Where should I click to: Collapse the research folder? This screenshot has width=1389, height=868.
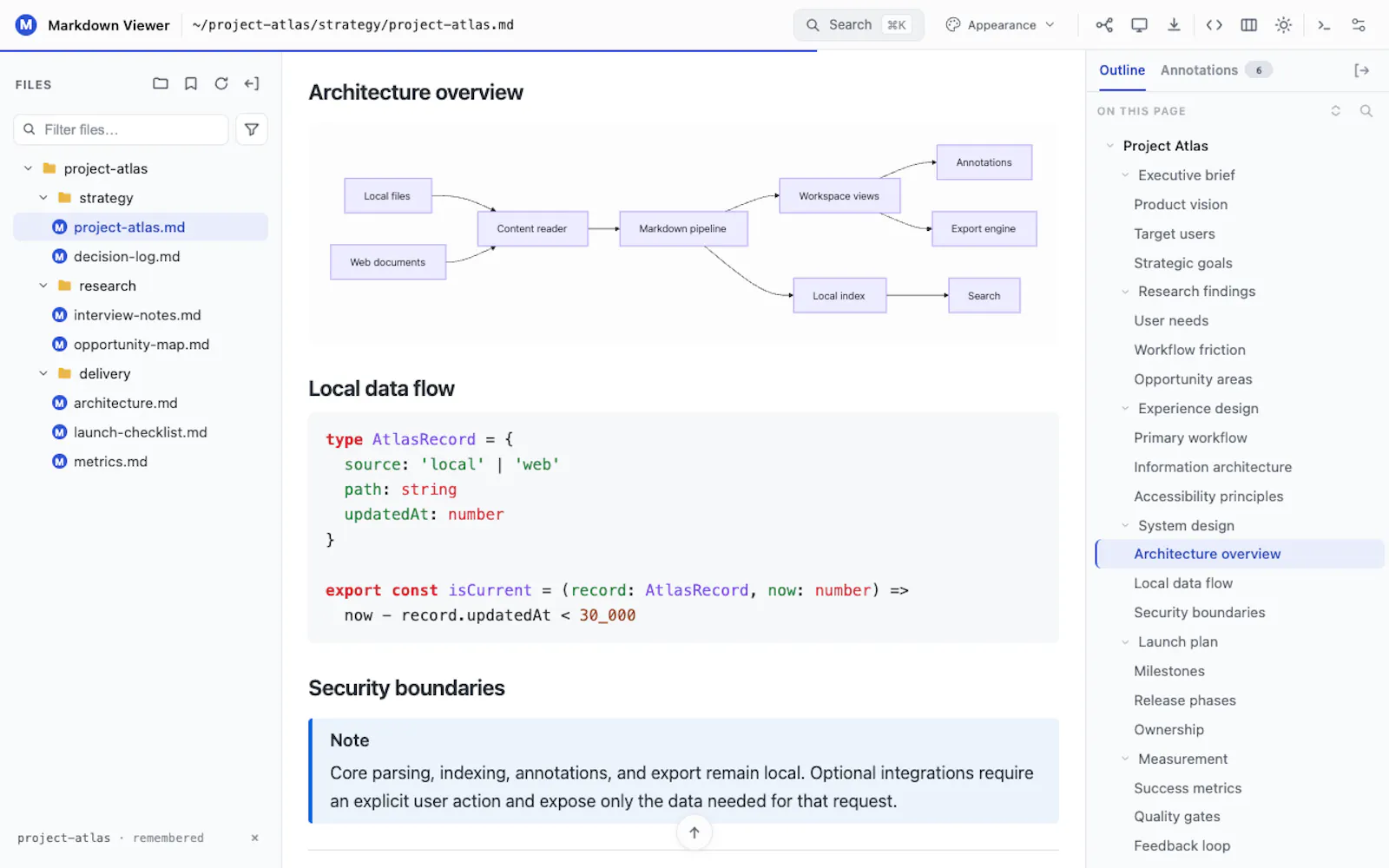coord(43,286)
